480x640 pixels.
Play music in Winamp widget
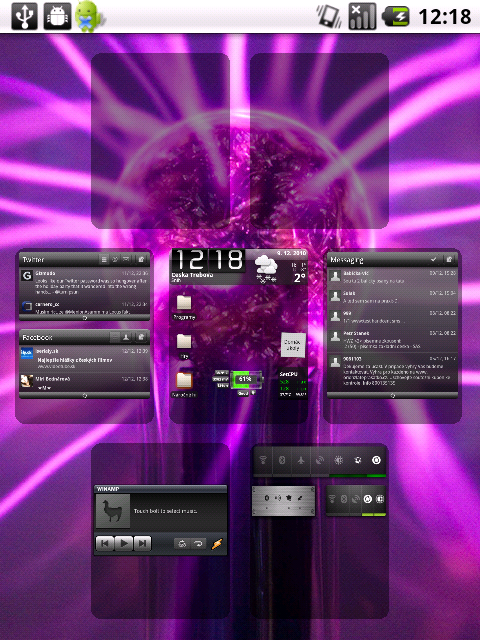124,543
